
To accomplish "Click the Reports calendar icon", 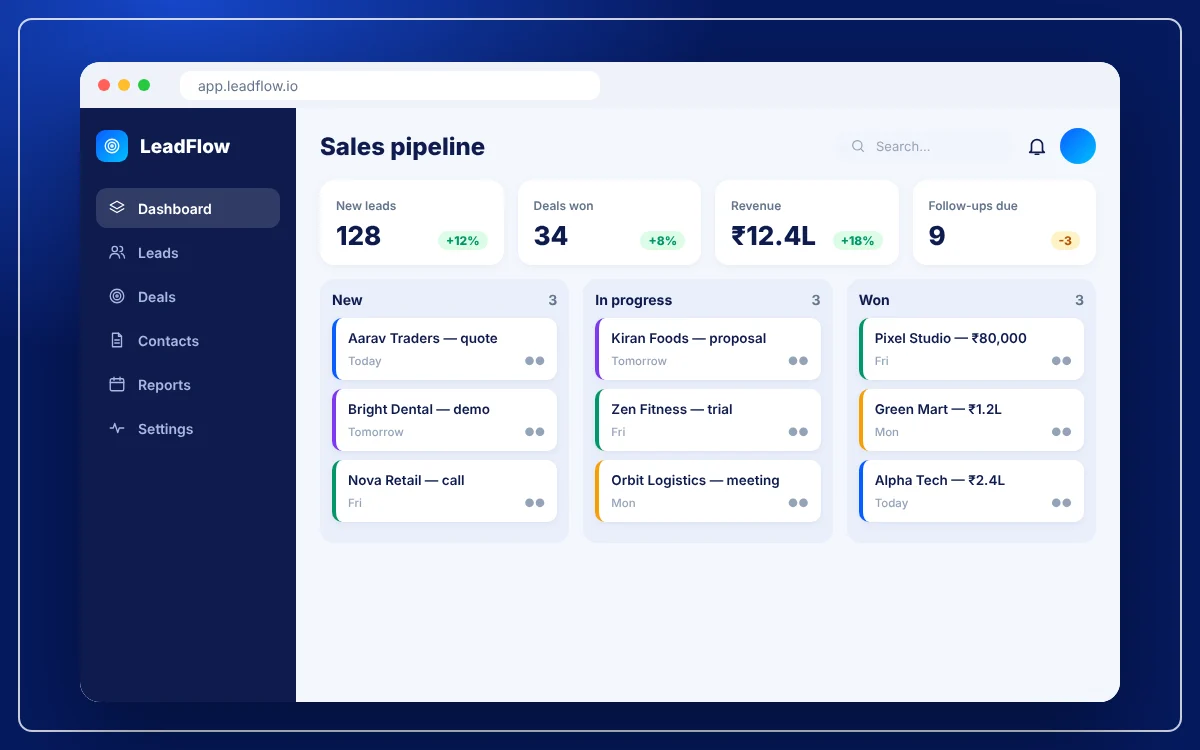I will [x=117, y=384].
